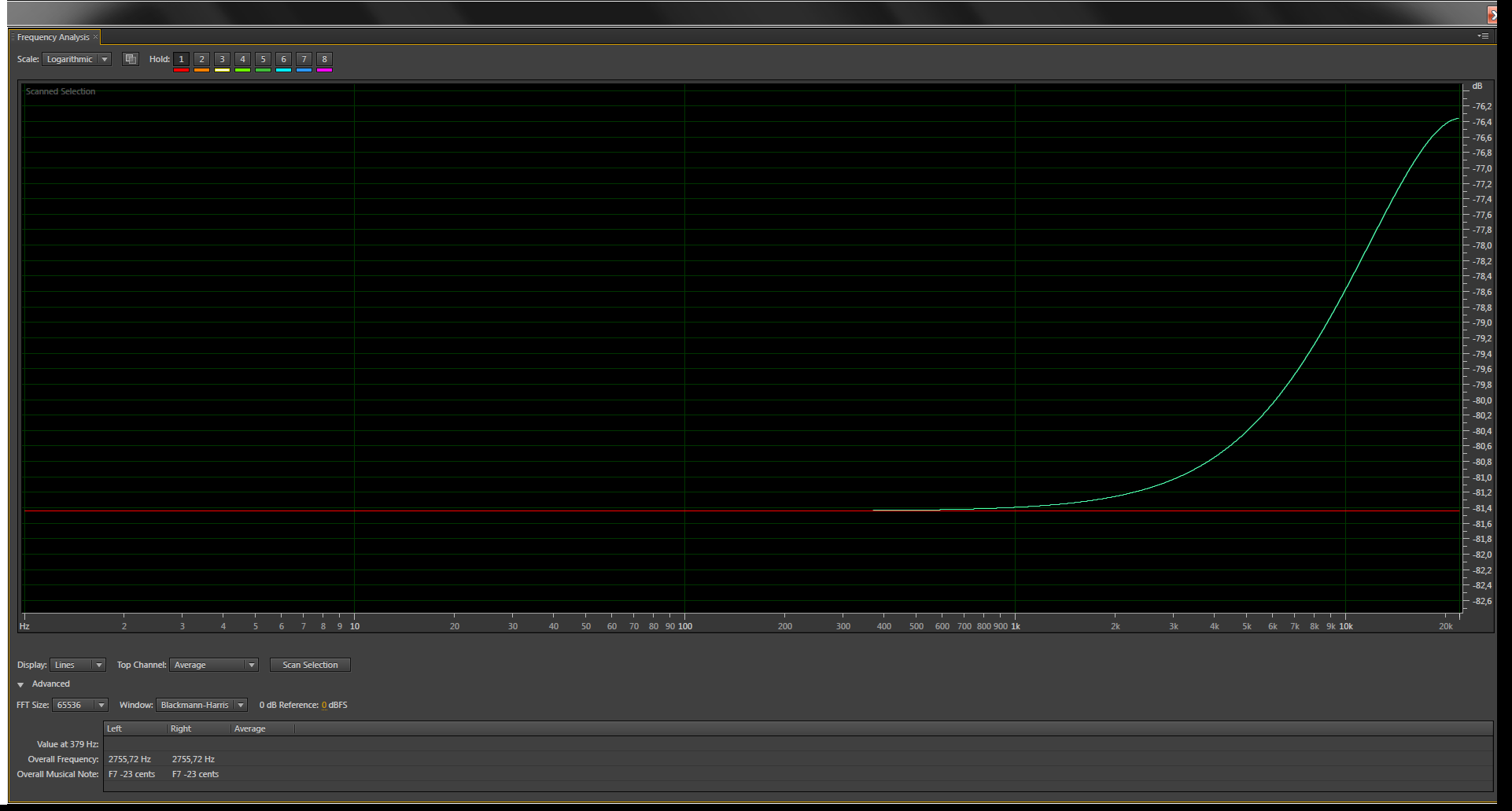Click the 'Value at 379 Hz:' label
This screenshot has height=811, width=1512.
[68, 744]
